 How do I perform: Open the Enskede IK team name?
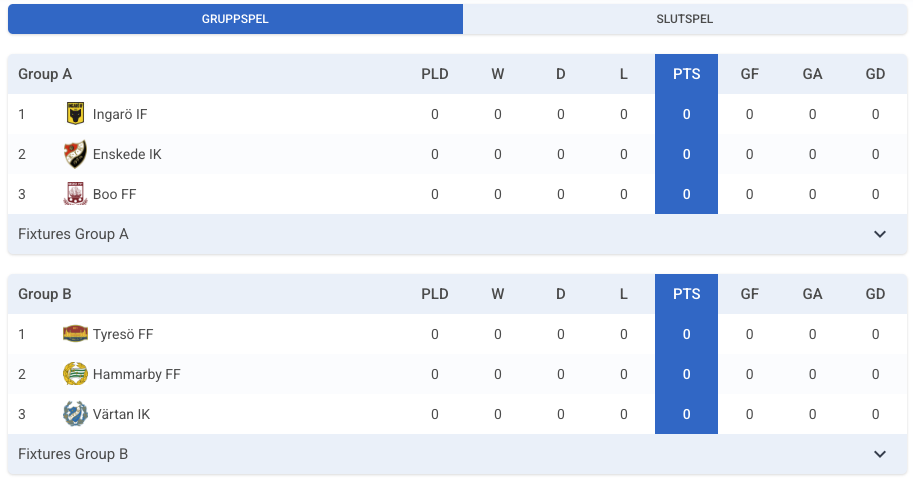click(x=127, y=154)
